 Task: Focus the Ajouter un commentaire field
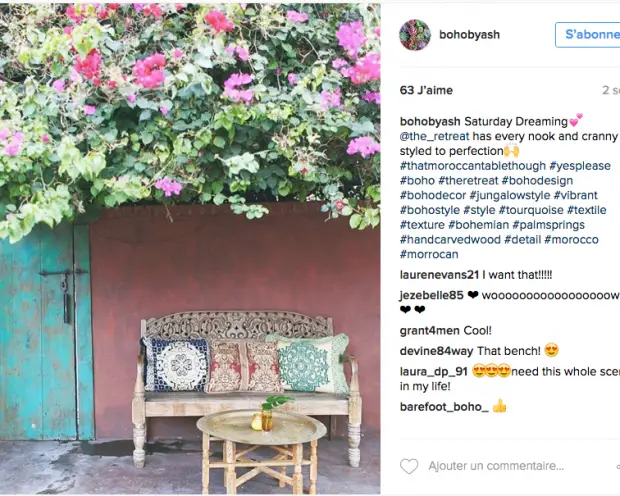point(496,466)
